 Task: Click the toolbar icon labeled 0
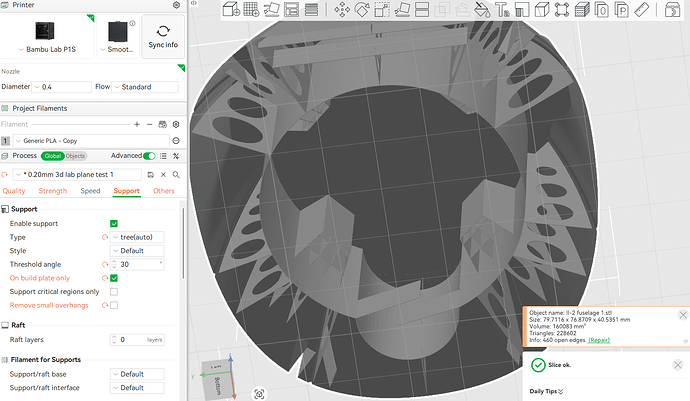[602, 9]
